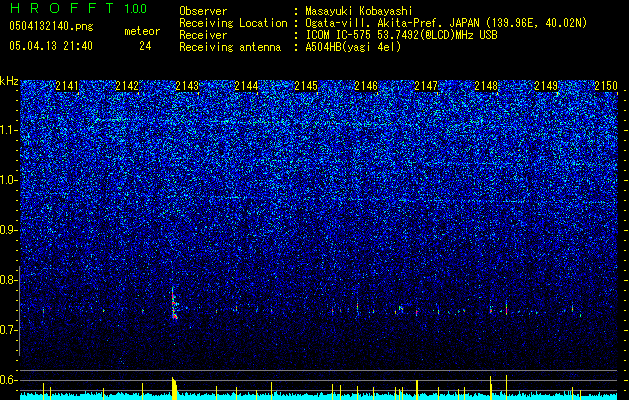Viewport: 629px width, 400px height.
Task: Click the 1.1 kHz axis label
Action: point(9,130)
